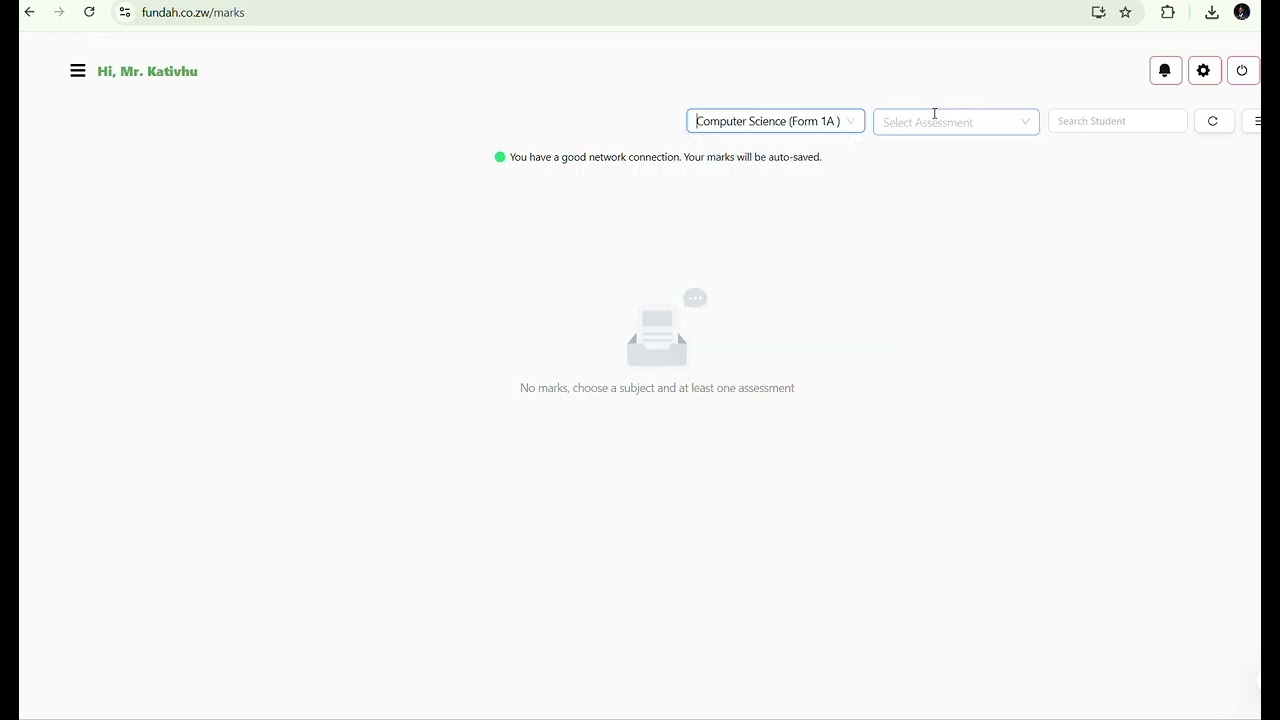
Task: Click the Search Student field
Action: pyautogui.click(x=1118, y=121)
